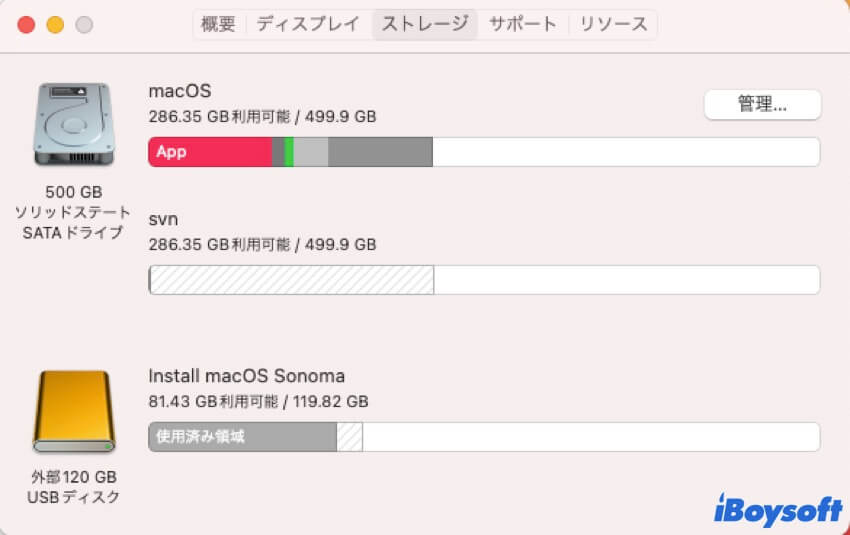
Task: Click the green segment in macOS storage bar
Action: [x=289, y=152]
